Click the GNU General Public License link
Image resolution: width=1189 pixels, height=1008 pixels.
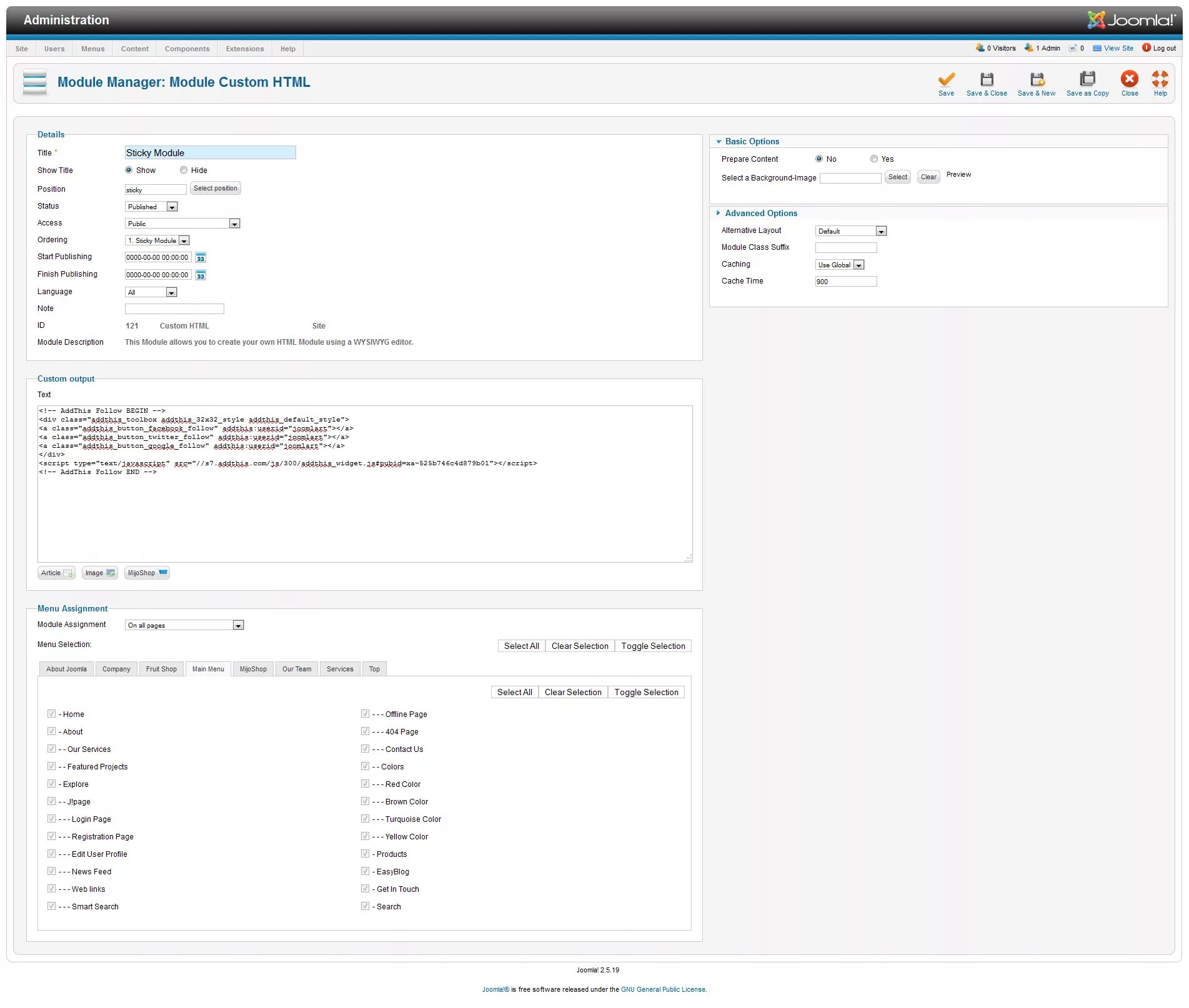click(x=664, y=989)
